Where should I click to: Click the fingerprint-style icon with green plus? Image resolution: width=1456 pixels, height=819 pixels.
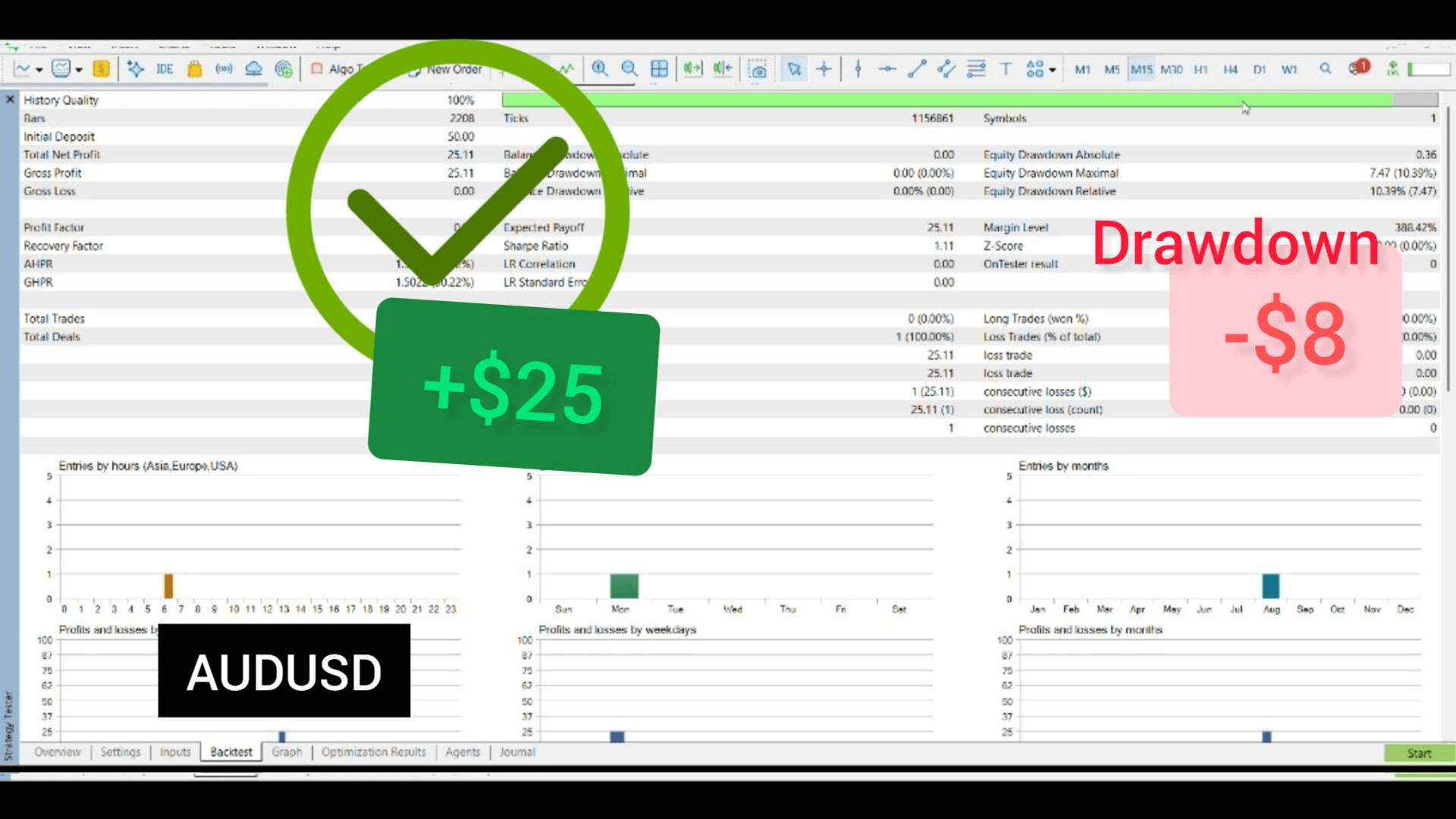[284, 69]
